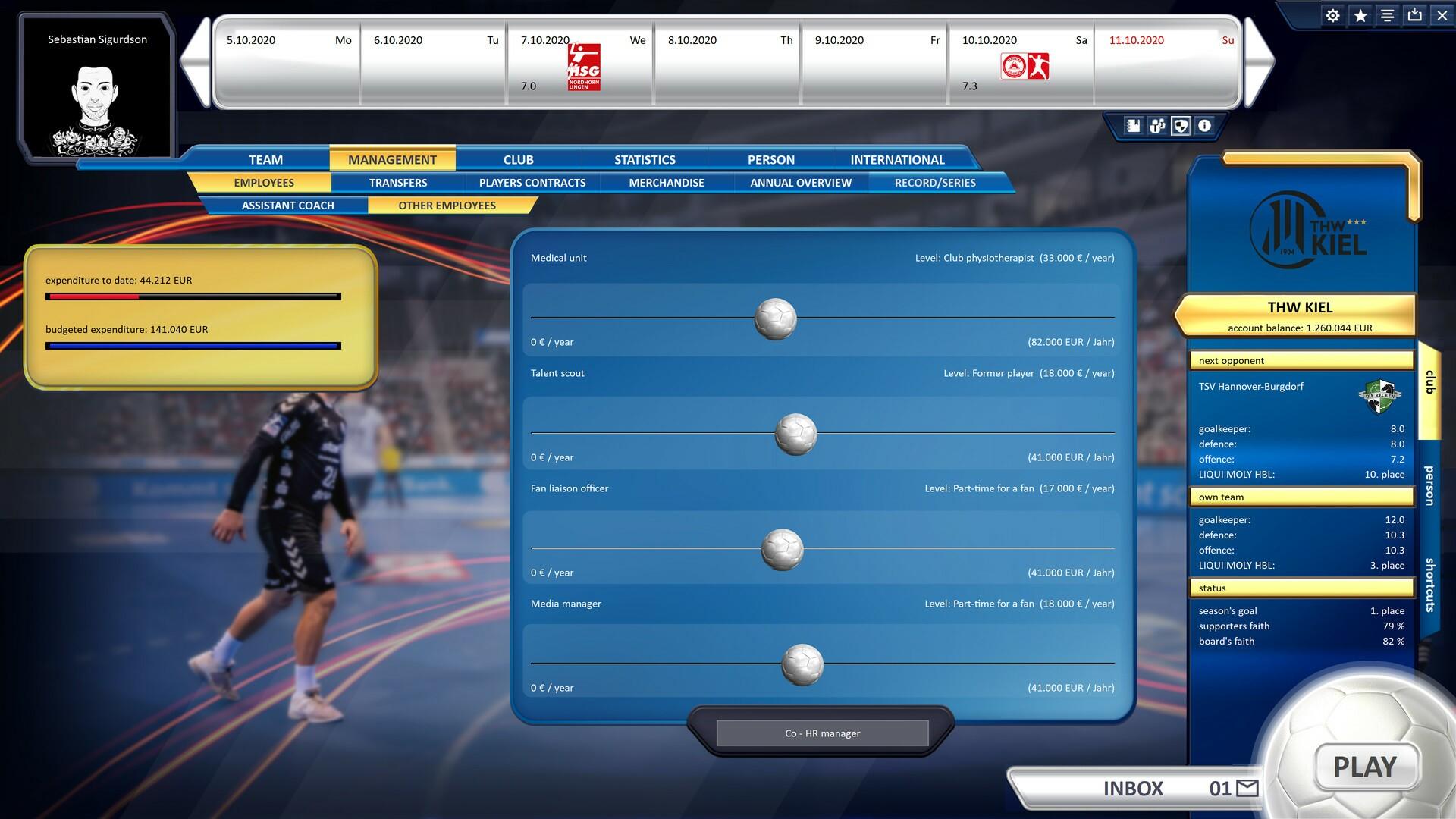The height and width of the screenshot is (819, 1456).
Task: Click the Co - HR manager button
Action: click(x=822, y=733)
